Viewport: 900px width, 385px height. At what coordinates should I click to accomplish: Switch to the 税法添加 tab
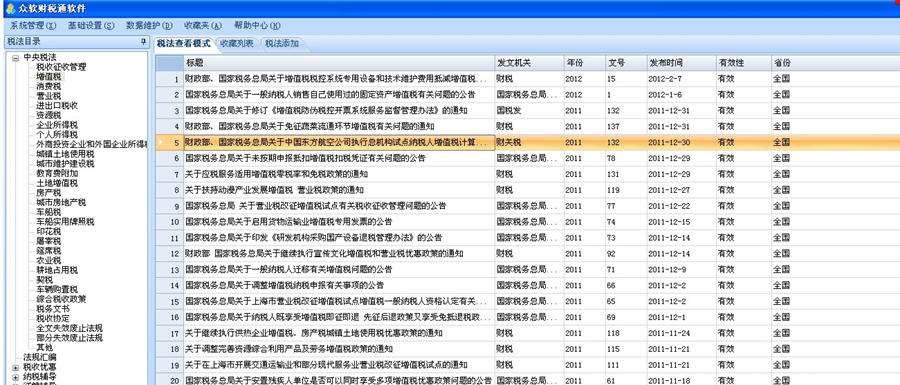[x=282, y=44]
